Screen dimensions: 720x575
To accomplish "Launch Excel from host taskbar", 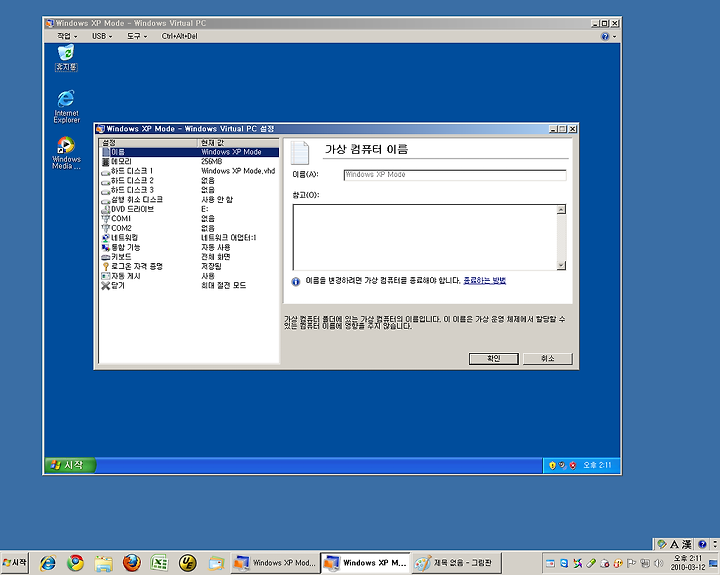I will [x=159, y=563].
